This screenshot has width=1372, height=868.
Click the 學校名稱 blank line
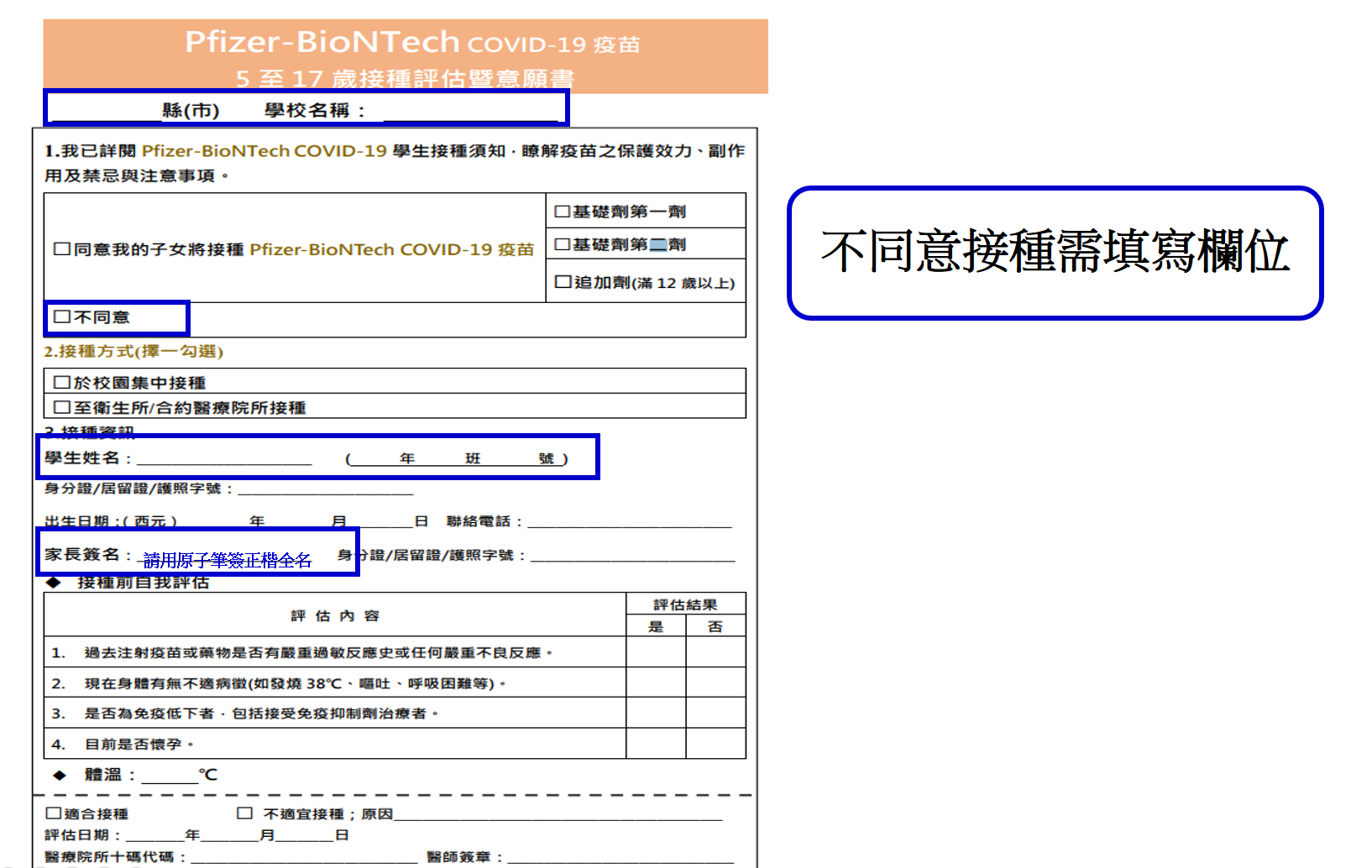pyautogui.click(x=470, y=112)
